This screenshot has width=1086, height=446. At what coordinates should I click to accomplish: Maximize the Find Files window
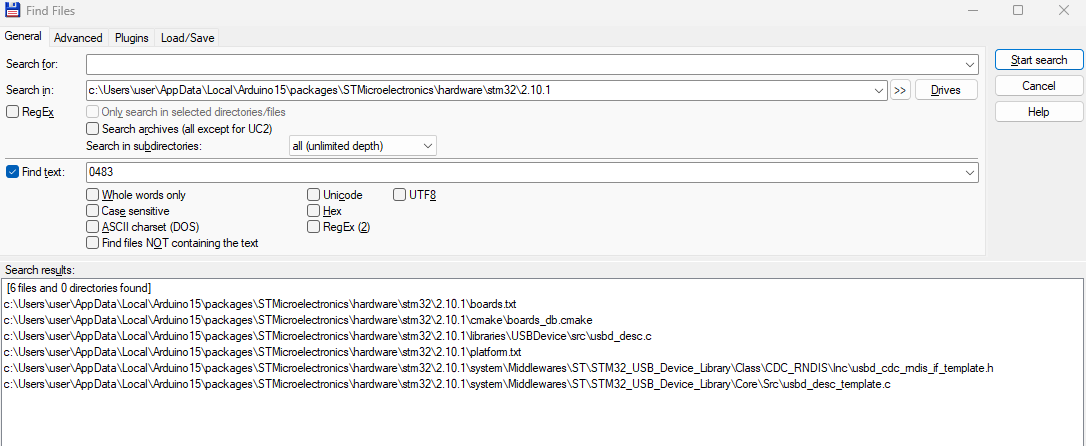(x=1017, y=10)
